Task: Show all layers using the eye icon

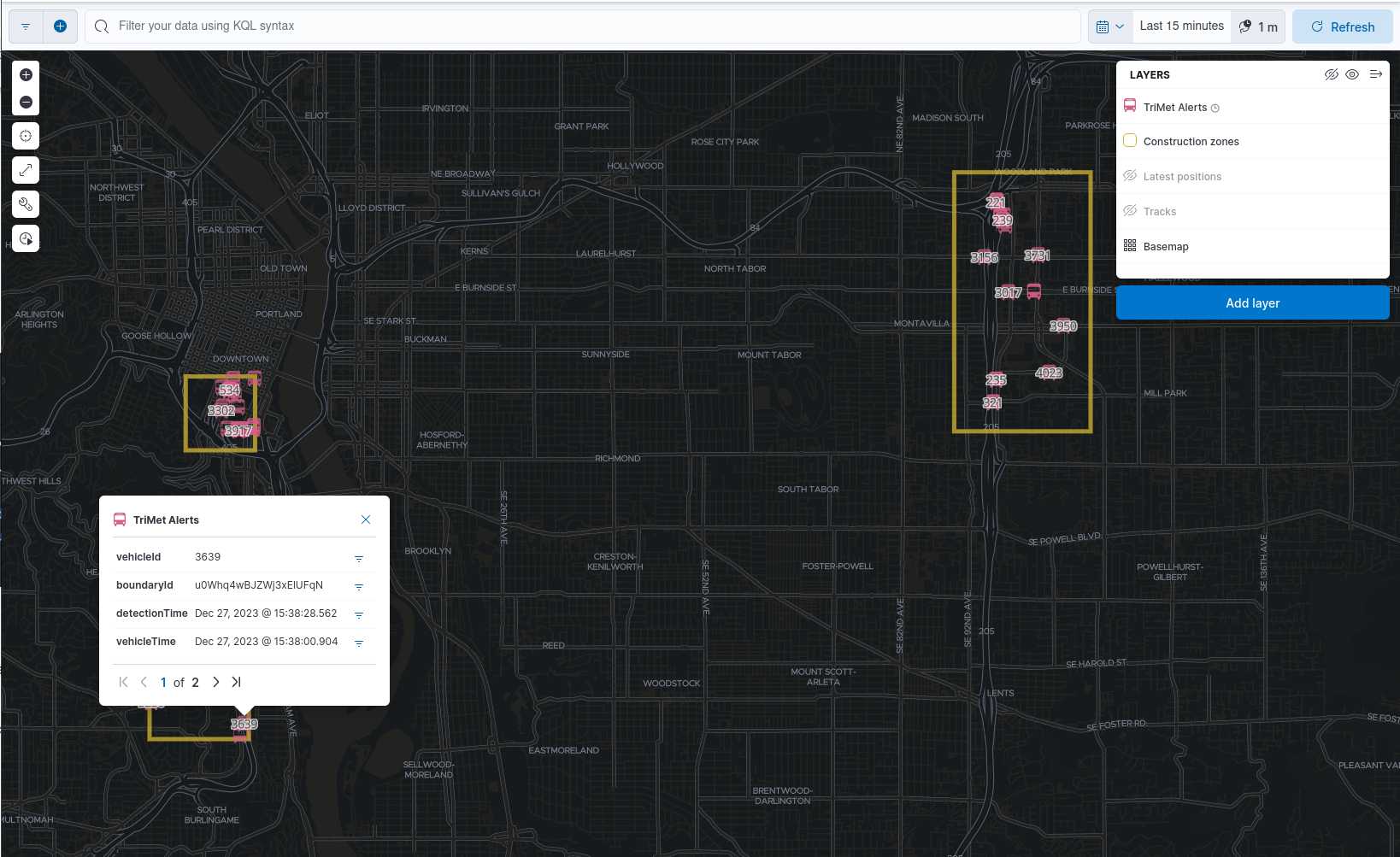Action: (1352, 74)
